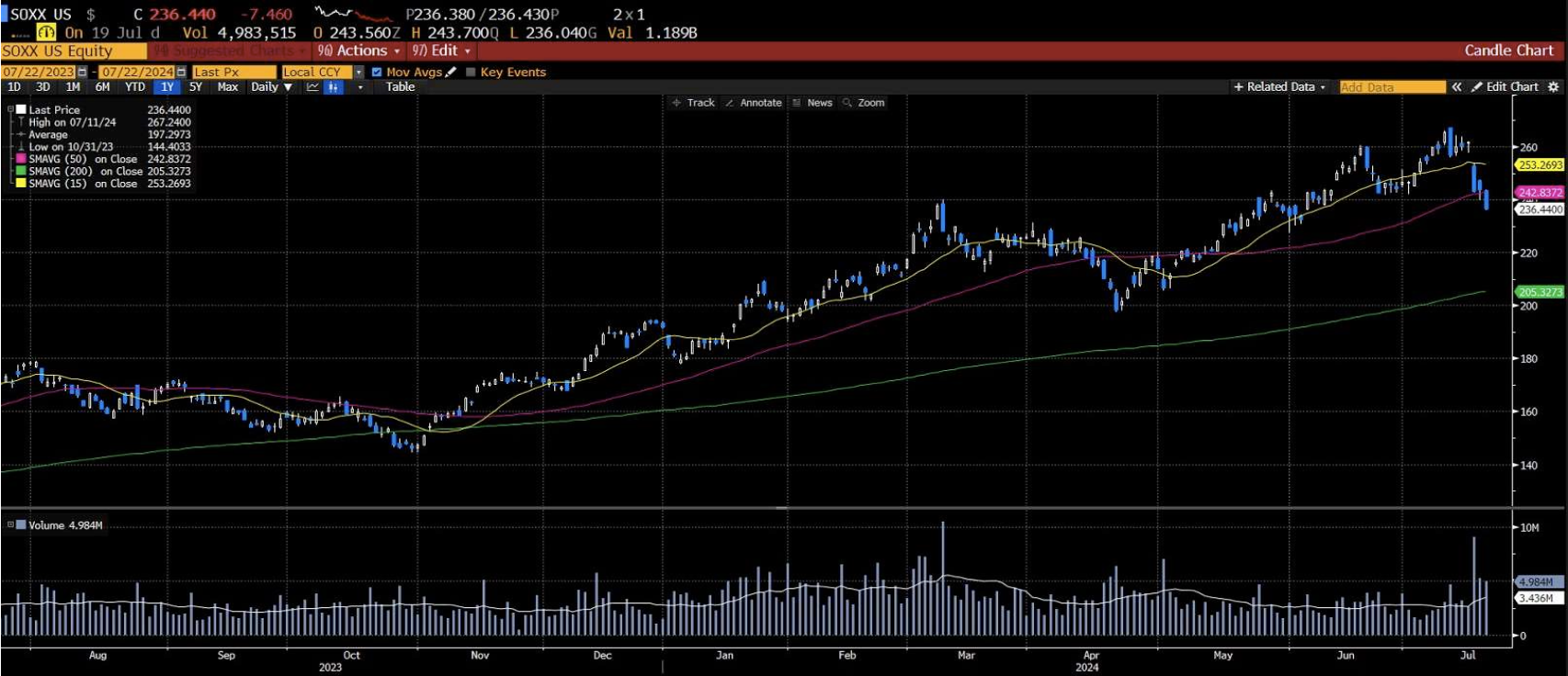Collapse the Volume legend expander

[10, 525]
